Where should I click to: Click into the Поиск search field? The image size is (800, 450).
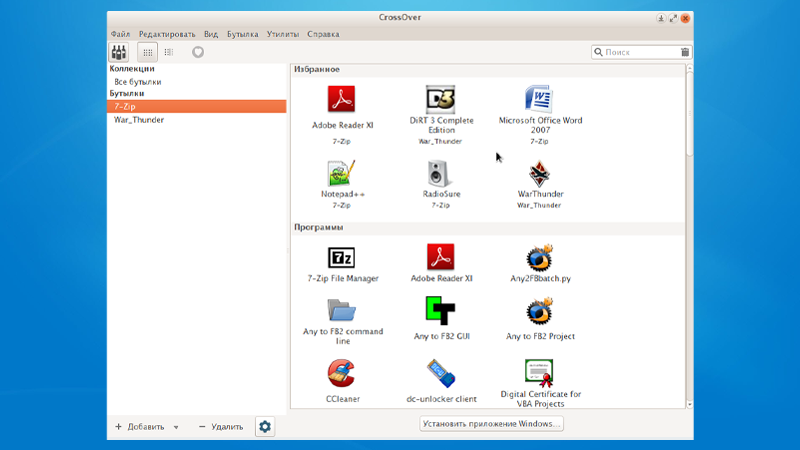pyautogui.click(x=641, y=52)
